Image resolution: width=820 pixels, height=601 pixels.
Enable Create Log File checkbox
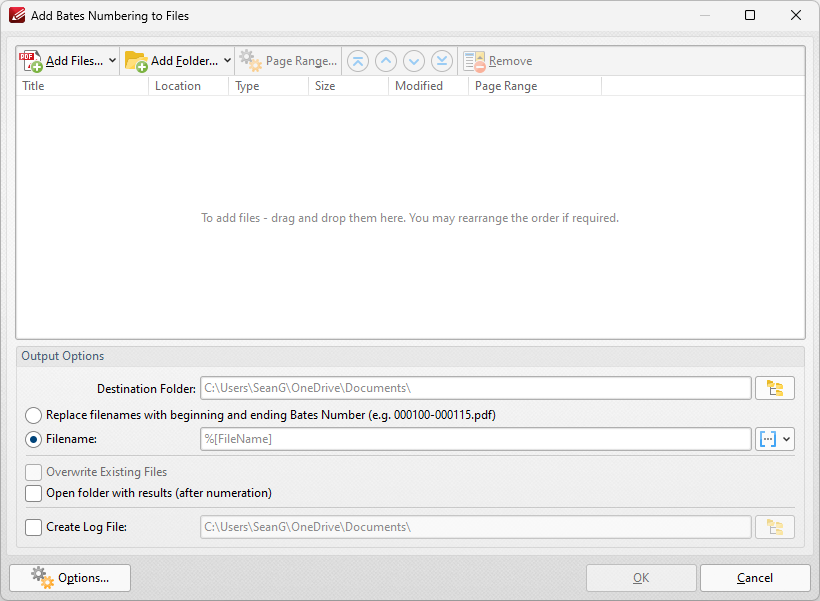coord(33,527)
